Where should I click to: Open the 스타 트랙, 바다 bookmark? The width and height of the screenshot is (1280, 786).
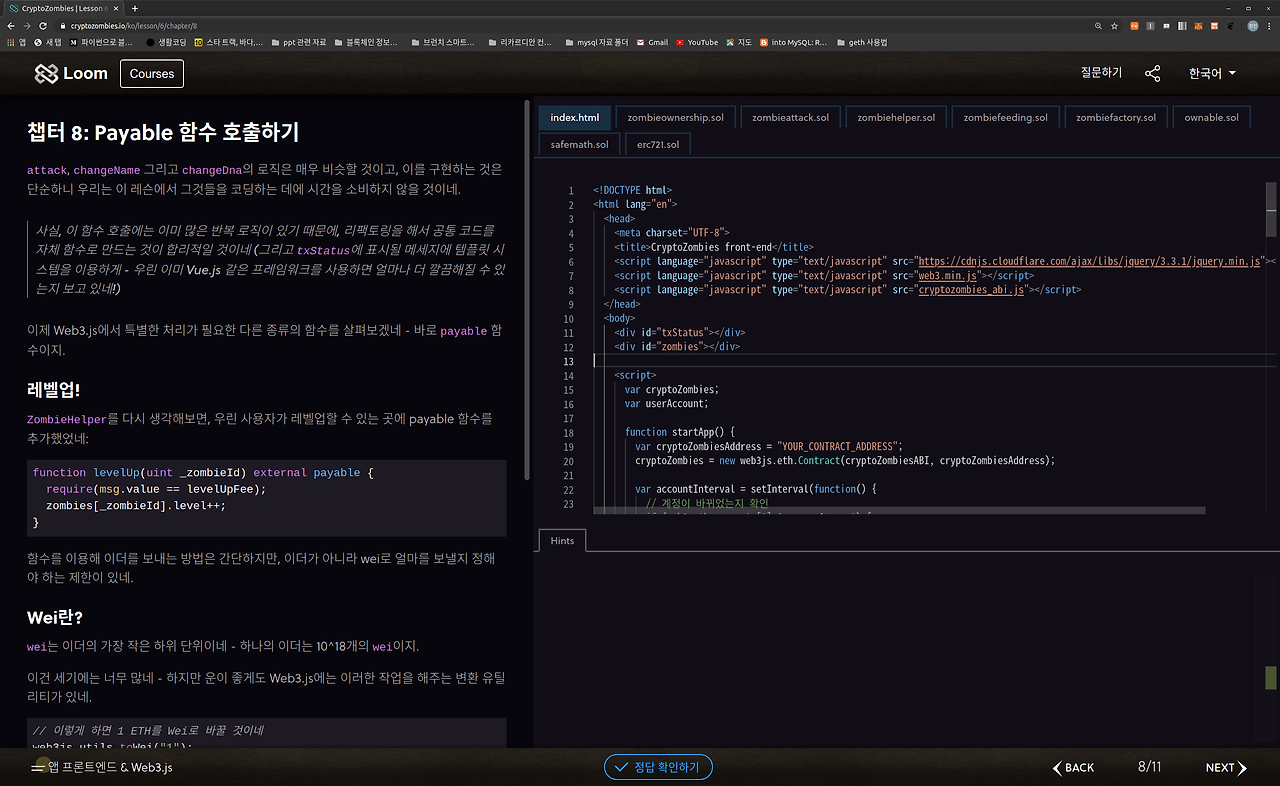click(x=229, y=42)
